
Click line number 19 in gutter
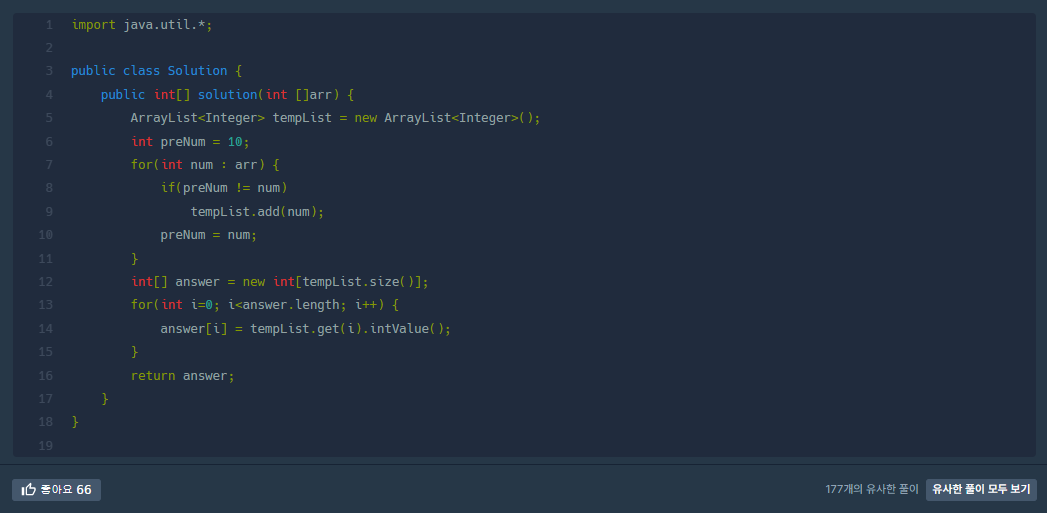click(45, 446)
